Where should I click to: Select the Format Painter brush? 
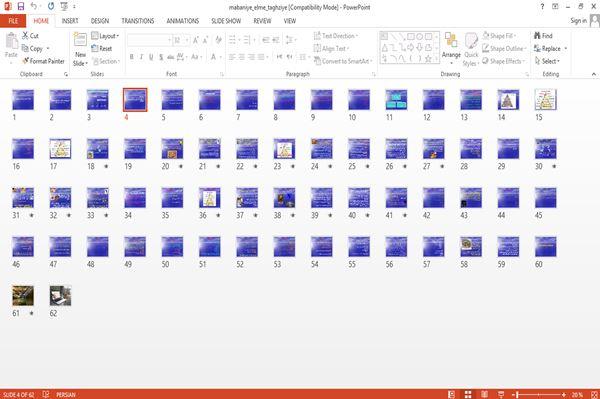(26, 61)
